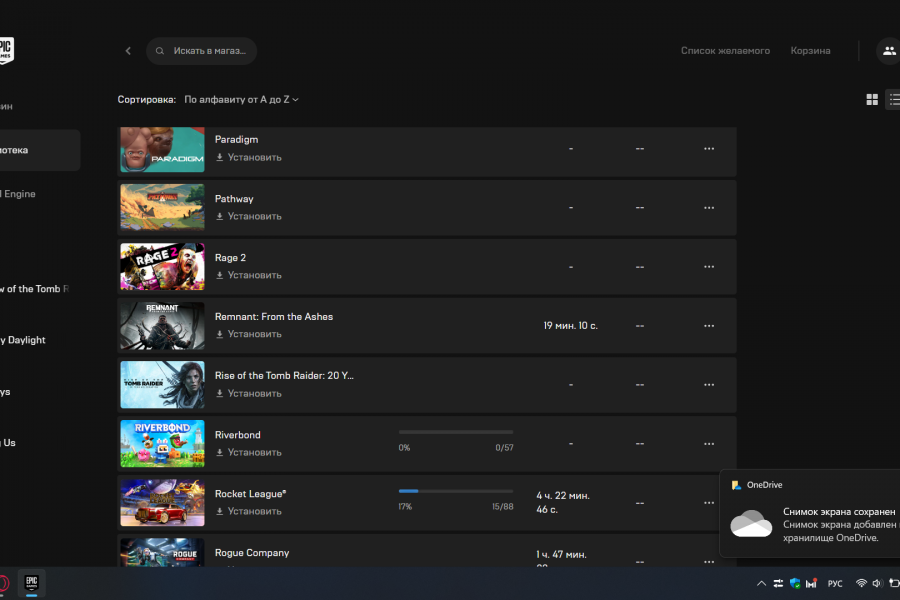
Task: Show hidden tray icons with the taskbar chevron
Action: click(761, 583)
